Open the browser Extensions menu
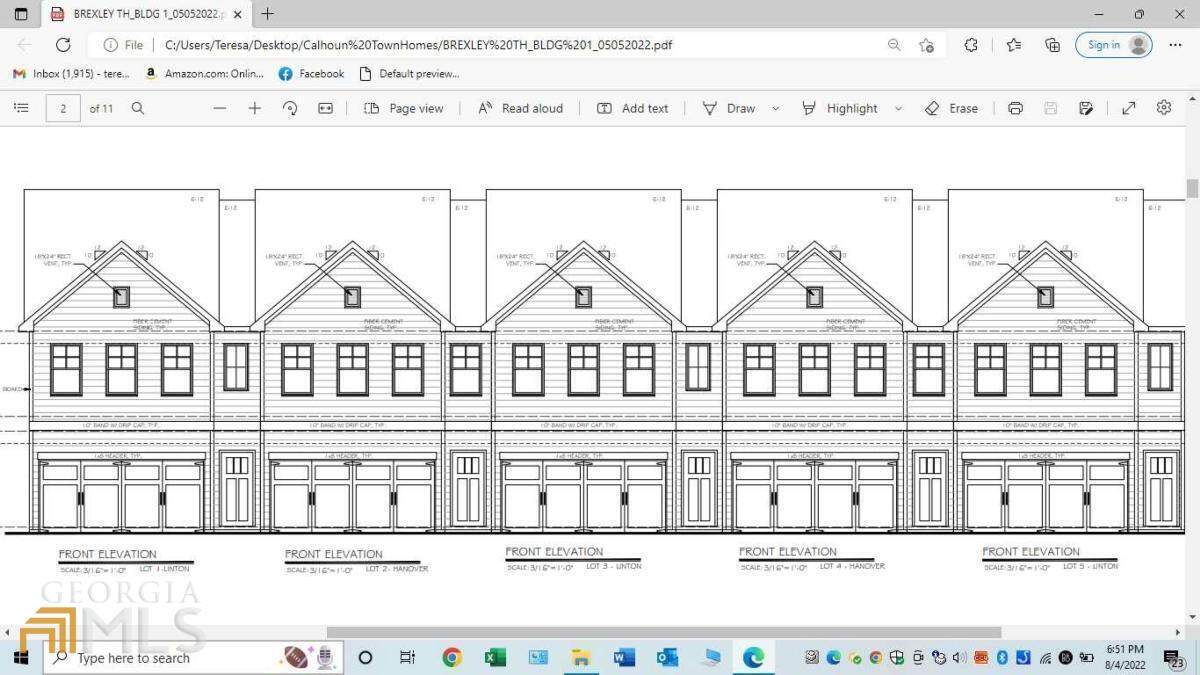The image size is (1200, 675). point(971,45)
